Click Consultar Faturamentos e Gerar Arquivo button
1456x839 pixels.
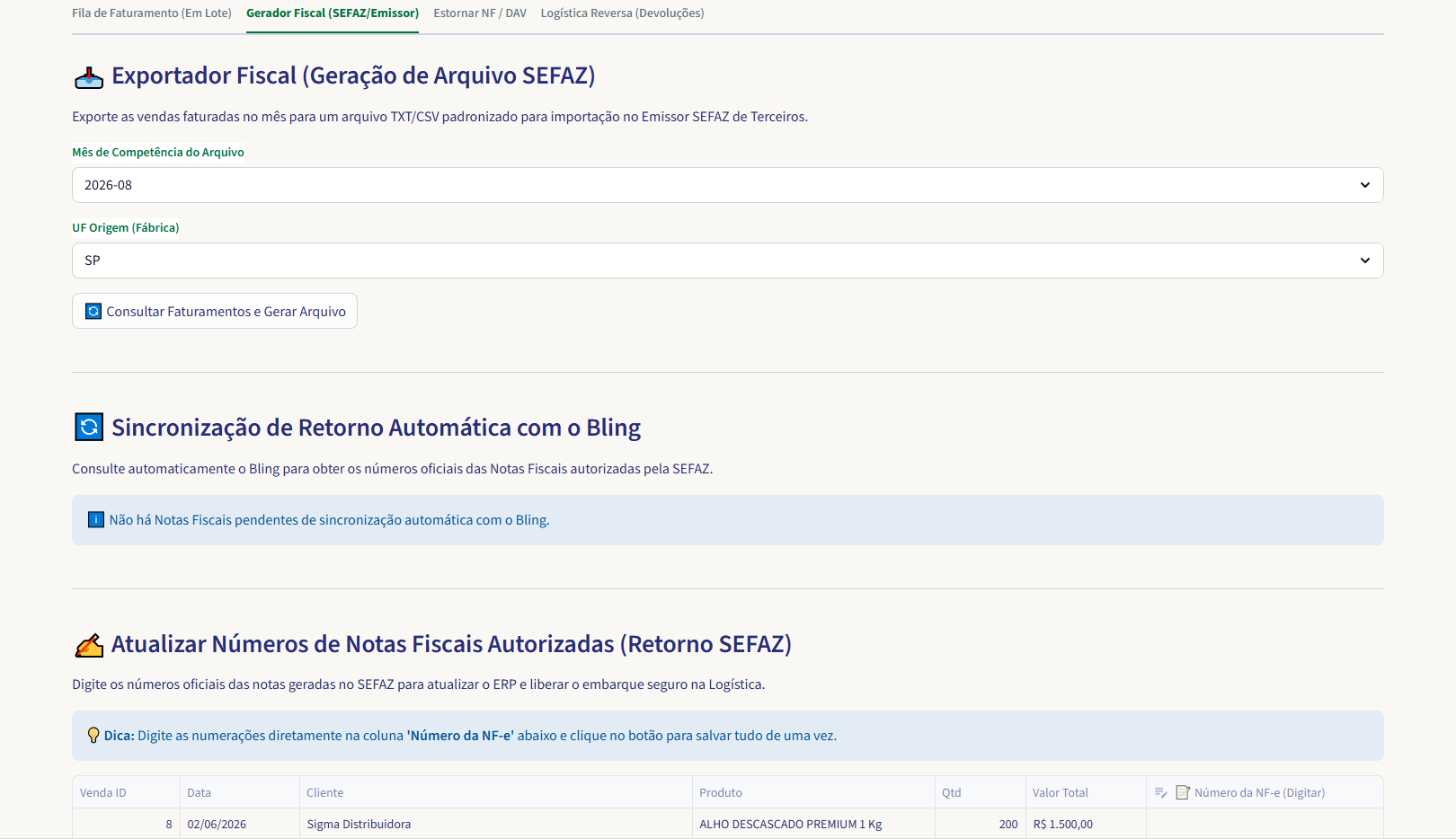[x=215, y=311]
